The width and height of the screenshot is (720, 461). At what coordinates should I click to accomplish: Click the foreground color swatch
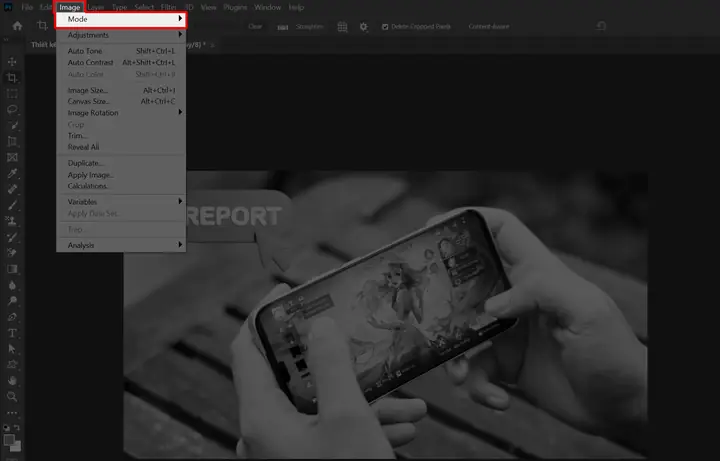click(9, 440)
